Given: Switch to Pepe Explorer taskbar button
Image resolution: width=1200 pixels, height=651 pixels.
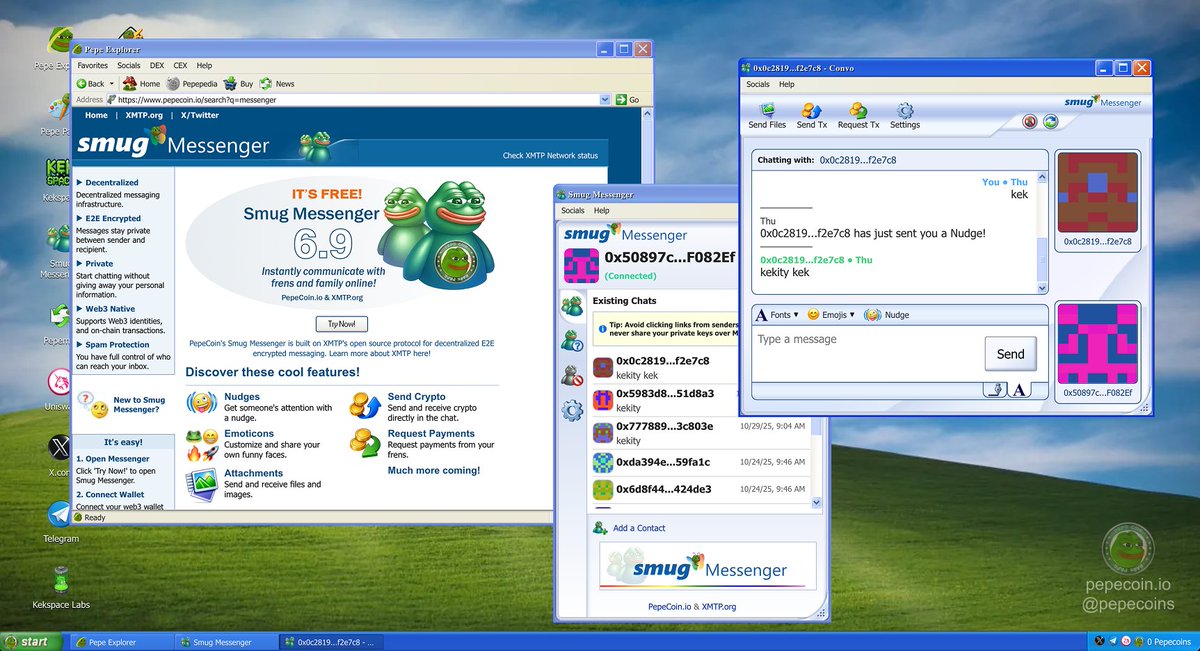Looking at the screenshot, I should tap(120, 642).
